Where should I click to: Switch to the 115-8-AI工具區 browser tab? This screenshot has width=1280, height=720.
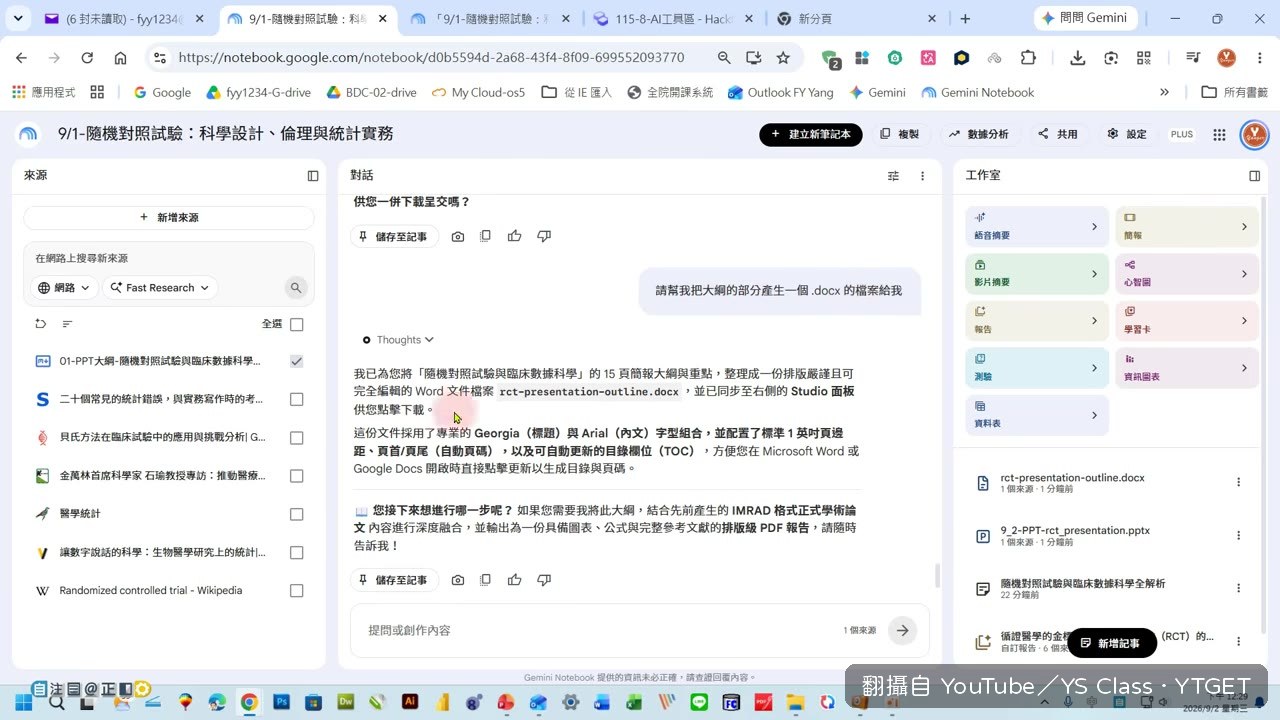coord(674,19)
